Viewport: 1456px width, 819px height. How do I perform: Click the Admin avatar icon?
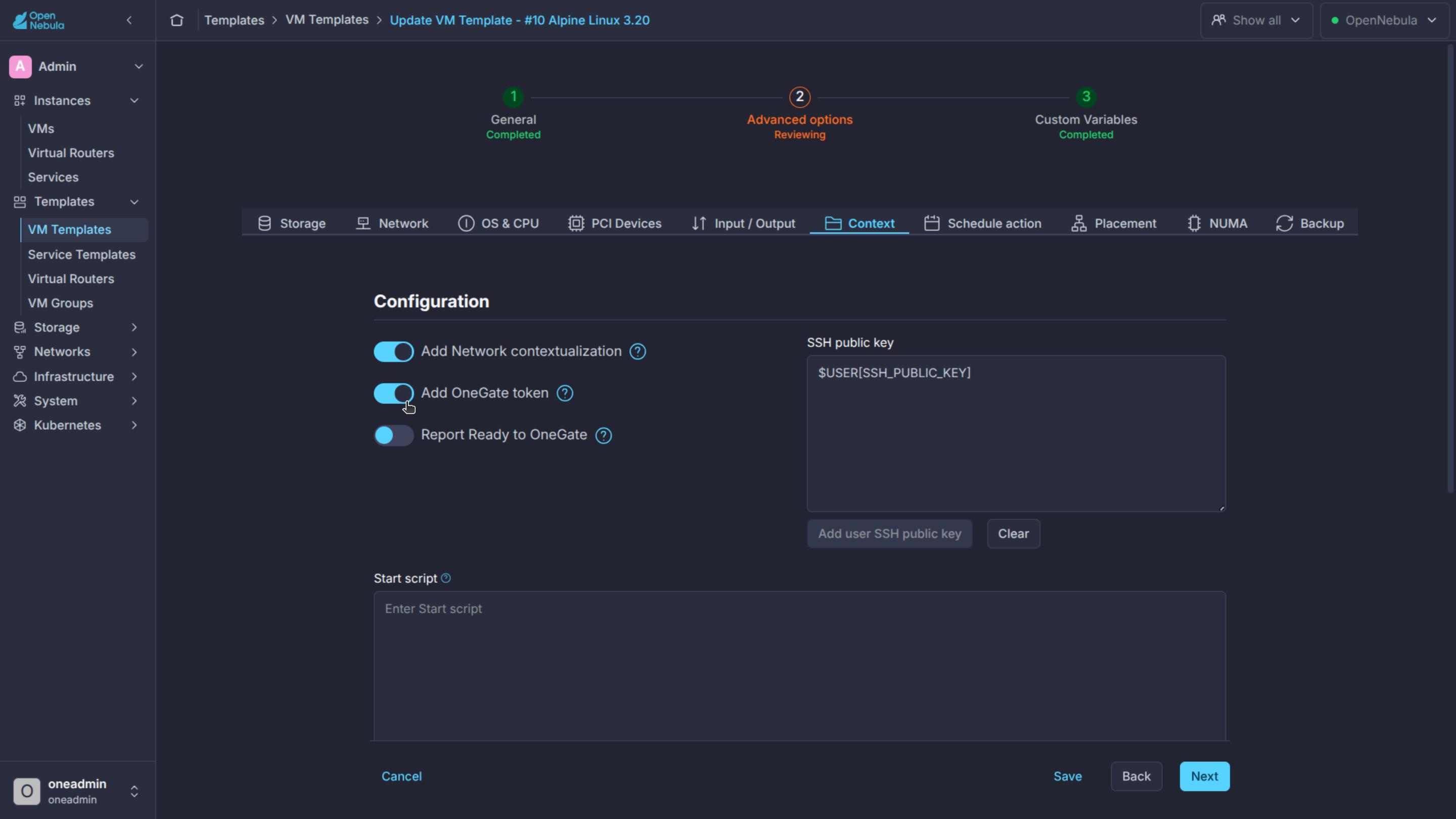(20, 66)
